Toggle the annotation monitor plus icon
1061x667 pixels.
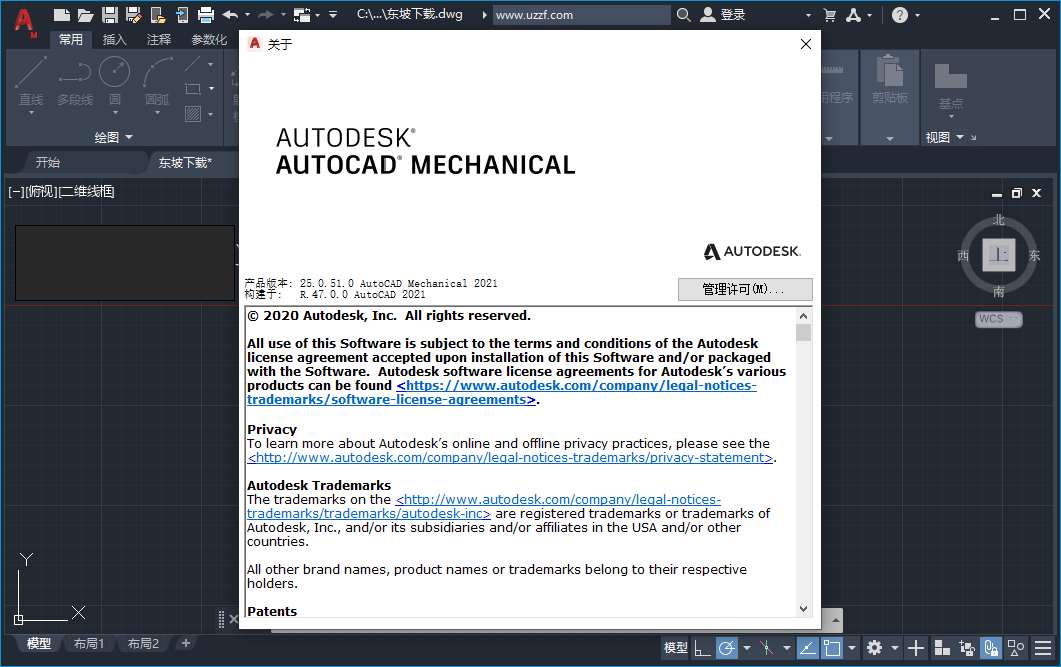(x=916, y=648)
